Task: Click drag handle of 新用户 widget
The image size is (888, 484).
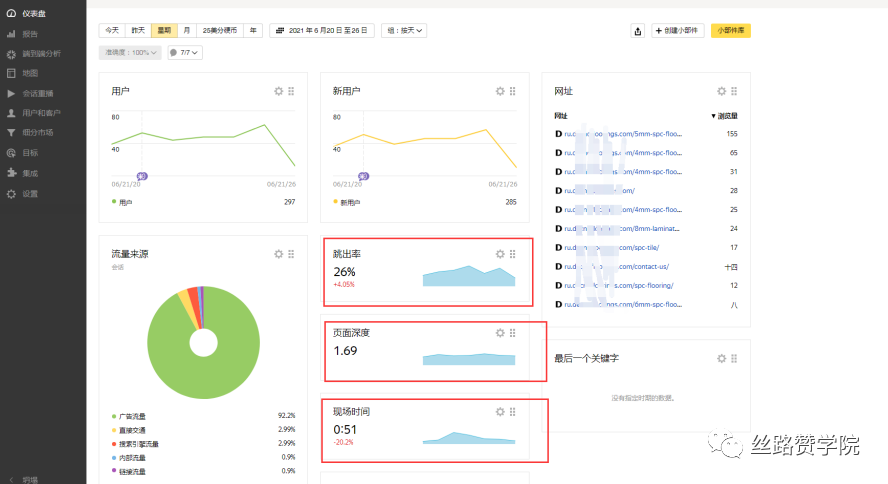Action: tap(513, 91)
